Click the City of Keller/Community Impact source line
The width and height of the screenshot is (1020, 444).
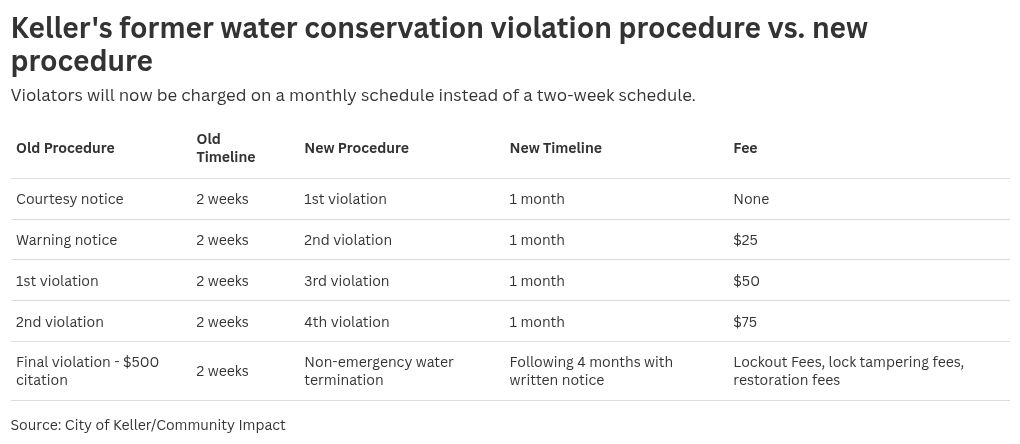click(x=148, y=425)
